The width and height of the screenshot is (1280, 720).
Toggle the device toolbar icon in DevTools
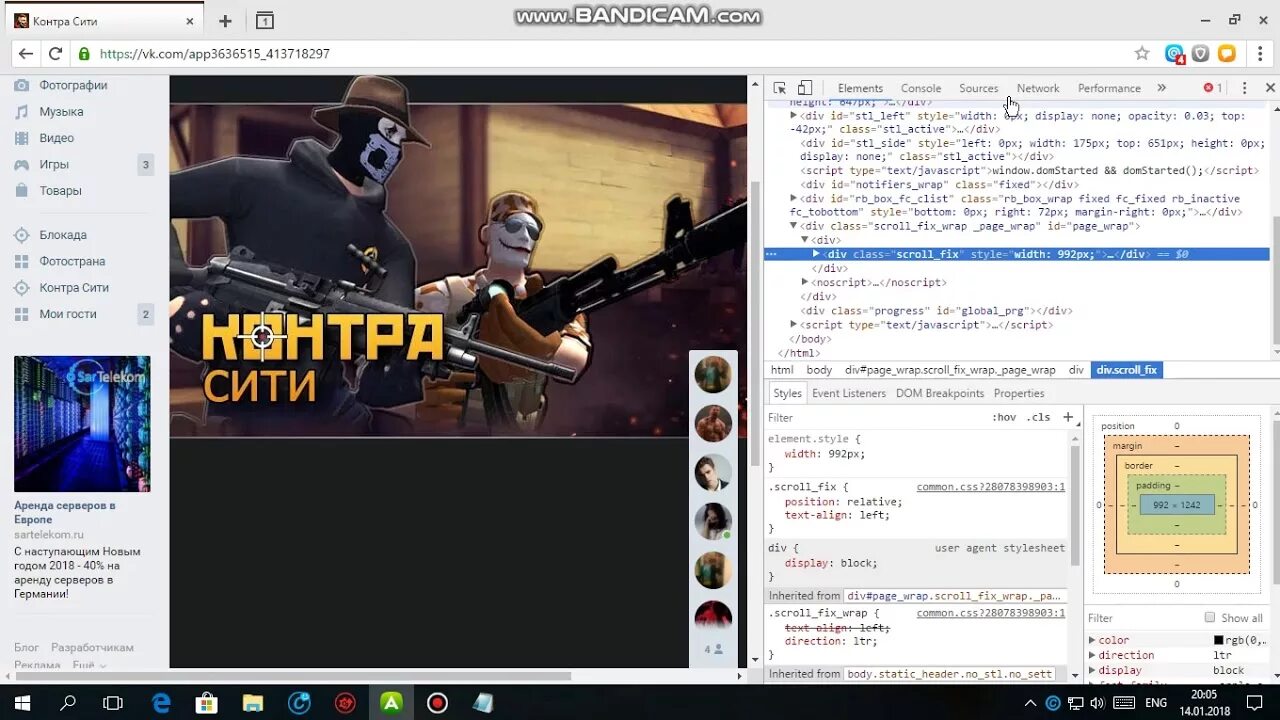pyautogui.click(x=805, y=88)
